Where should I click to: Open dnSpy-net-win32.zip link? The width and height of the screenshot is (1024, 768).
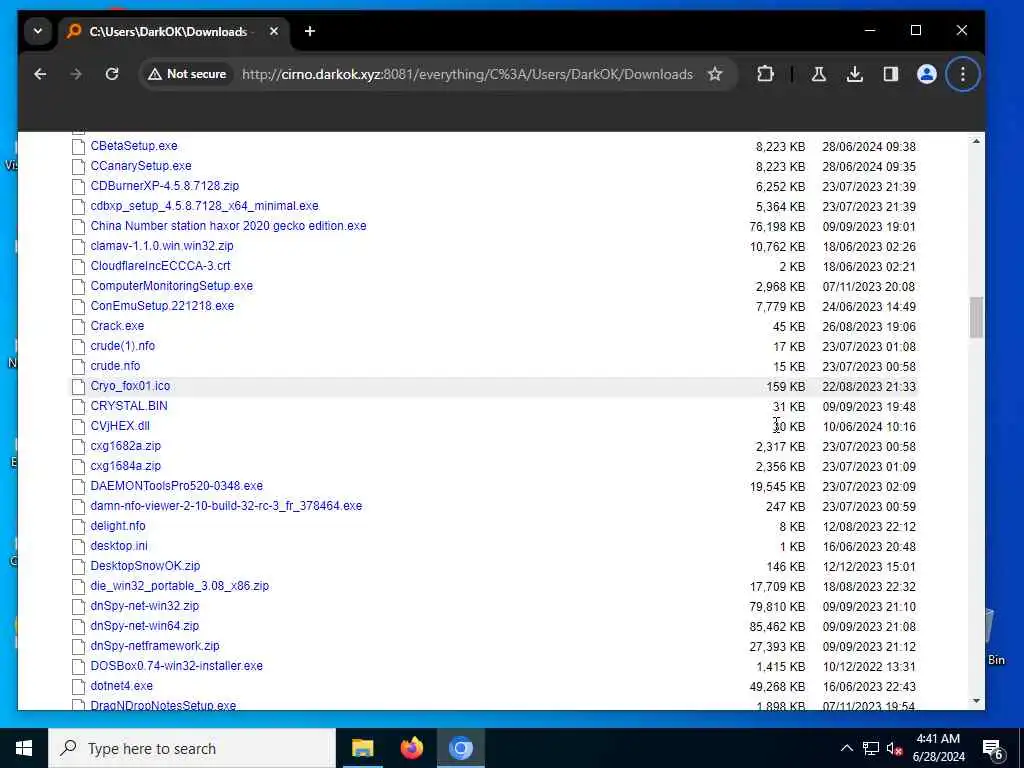(144, 606)
